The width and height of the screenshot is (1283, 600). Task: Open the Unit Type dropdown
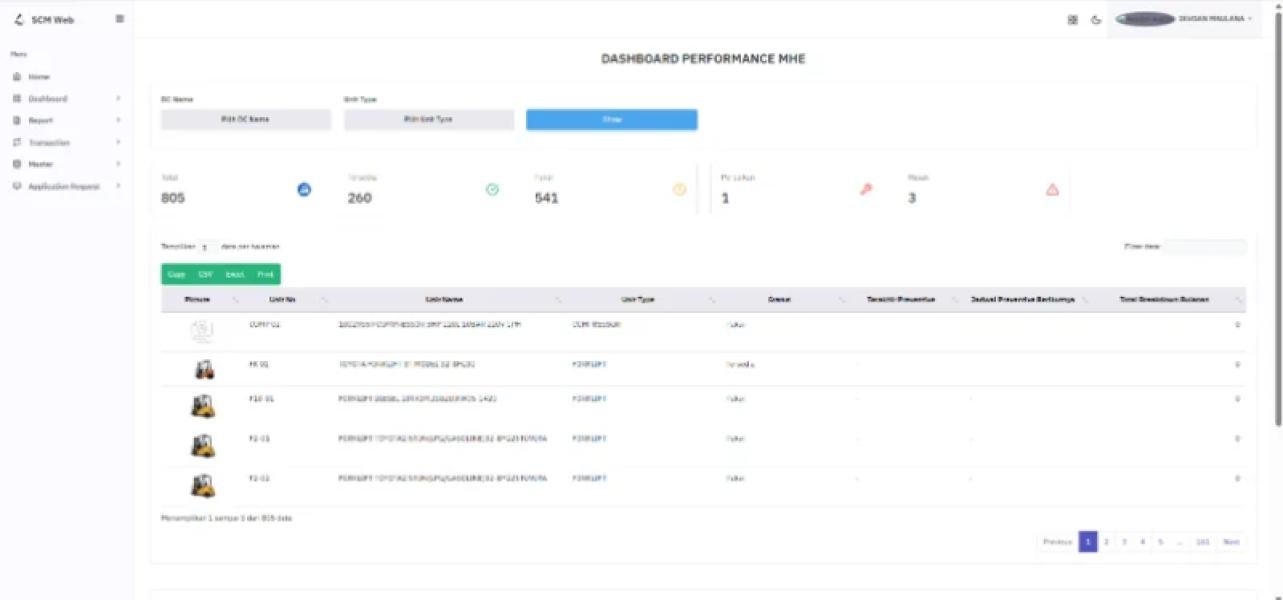(428, 120)
